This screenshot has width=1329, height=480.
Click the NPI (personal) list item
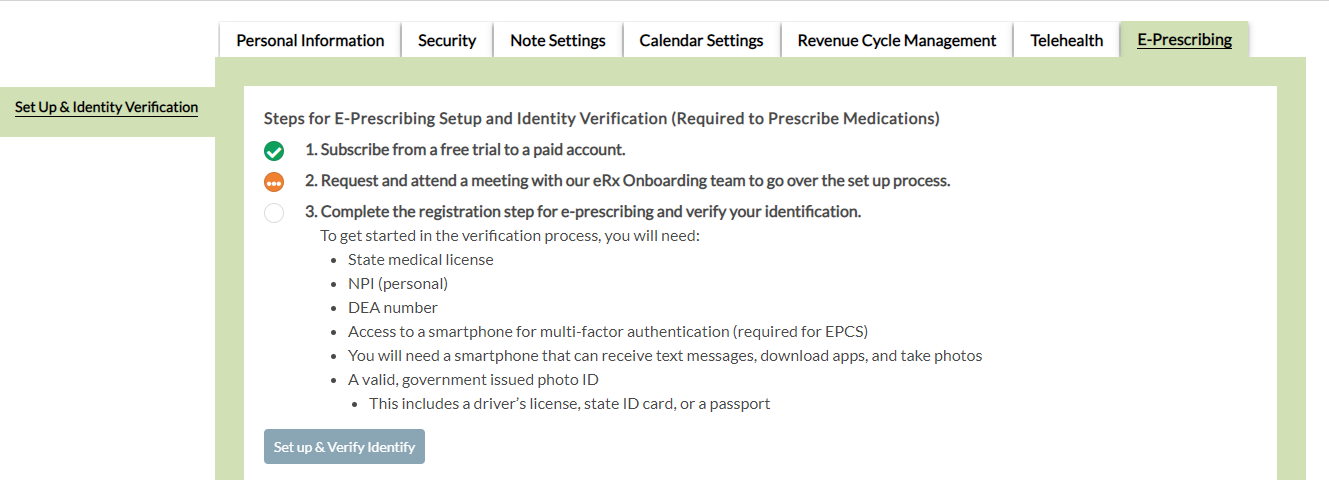[x=398, y=284]
